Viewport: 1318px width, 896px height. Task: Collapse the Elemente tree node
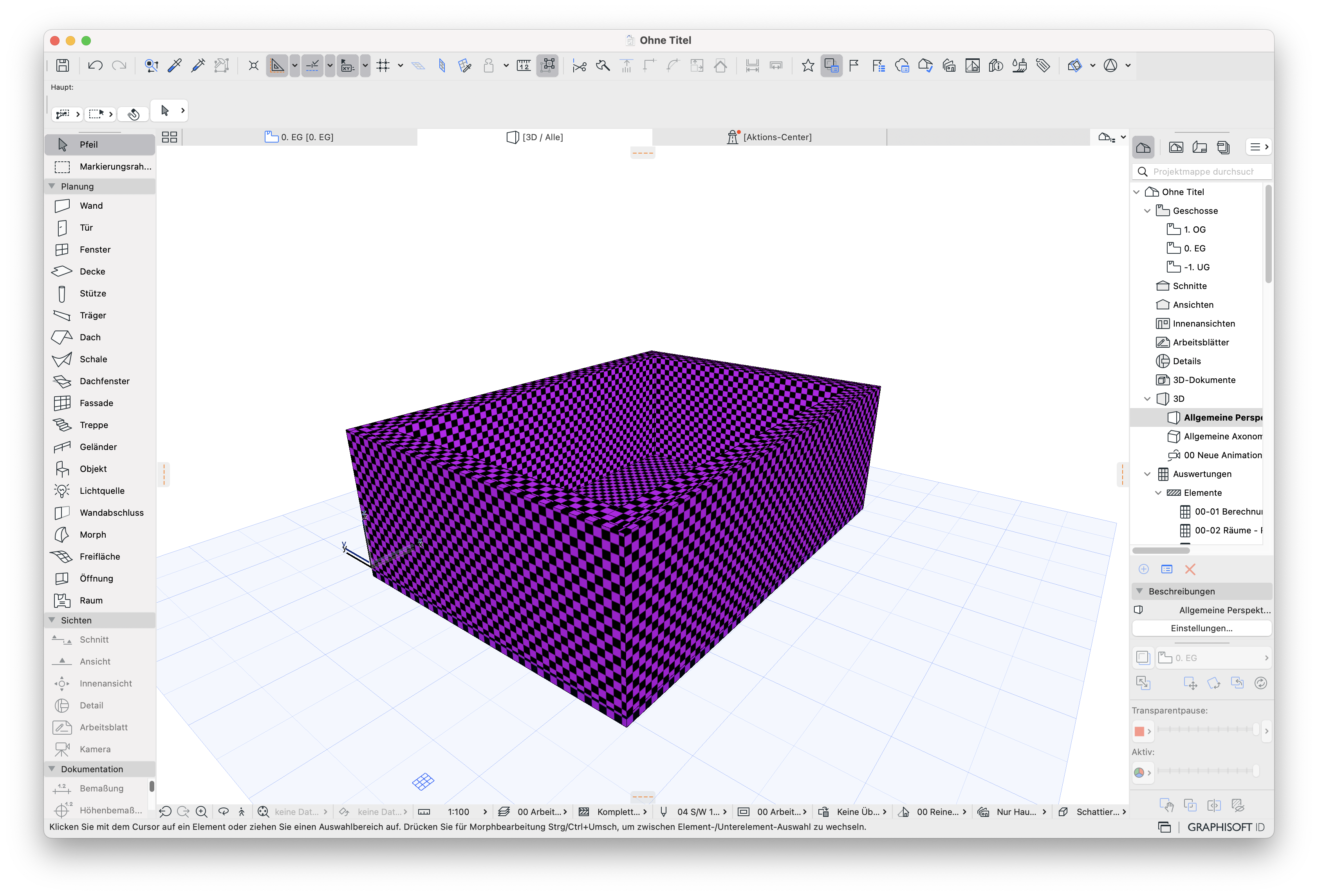click(x=1158, y=493)
